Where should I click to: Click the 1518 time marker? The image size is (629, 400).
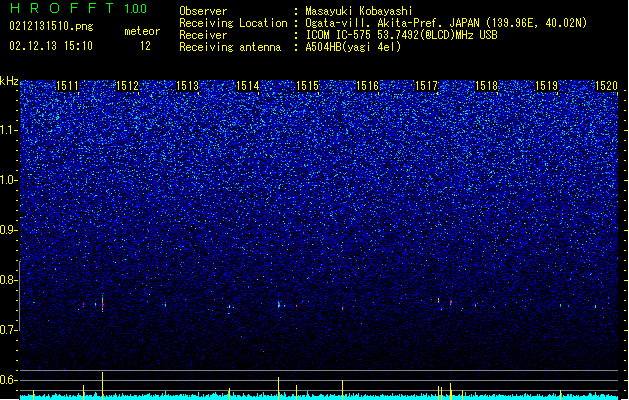(x=487, y=86)
